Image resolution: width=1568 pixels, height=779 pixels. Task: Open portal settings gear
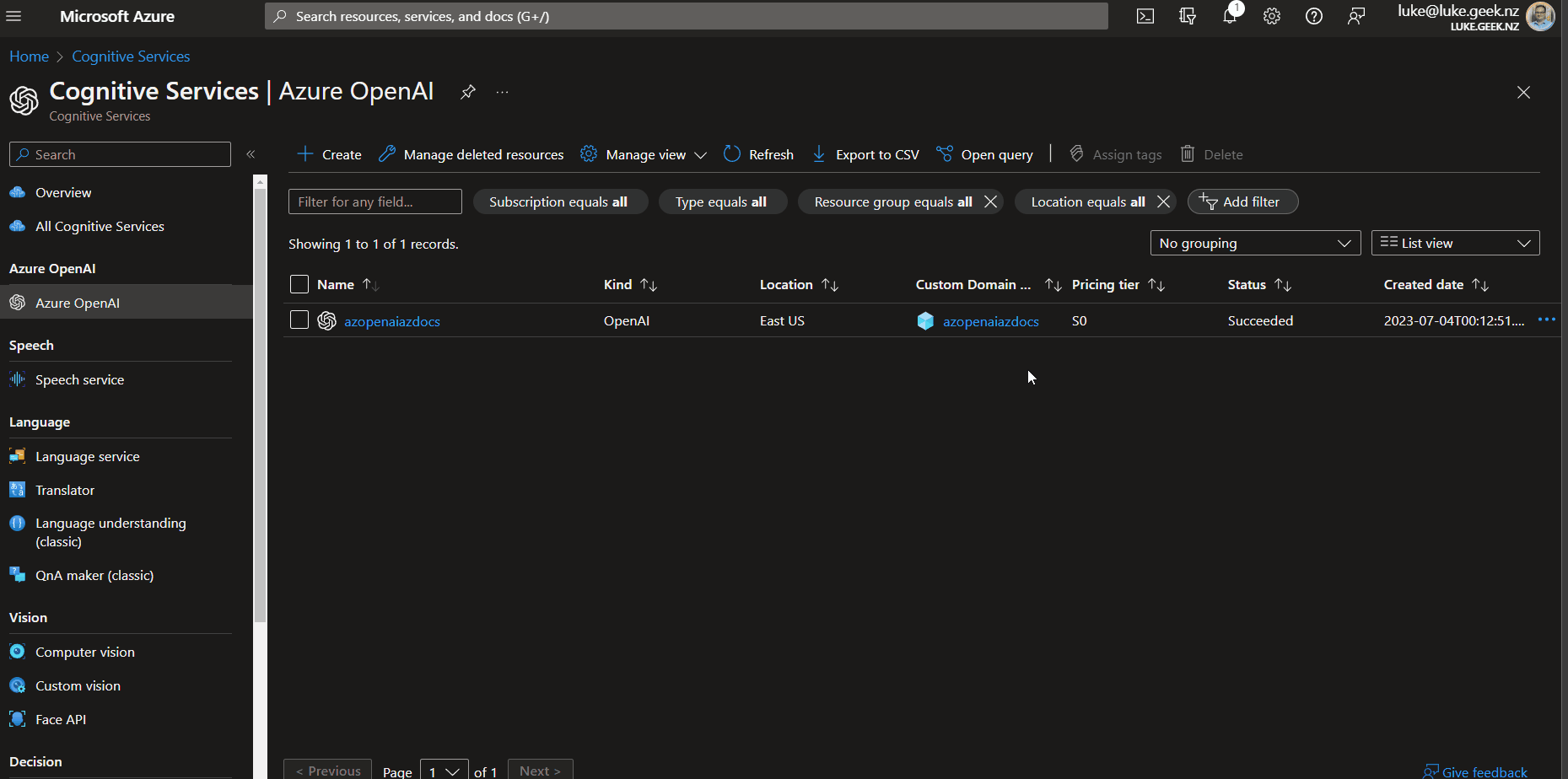click(1272, 16)
